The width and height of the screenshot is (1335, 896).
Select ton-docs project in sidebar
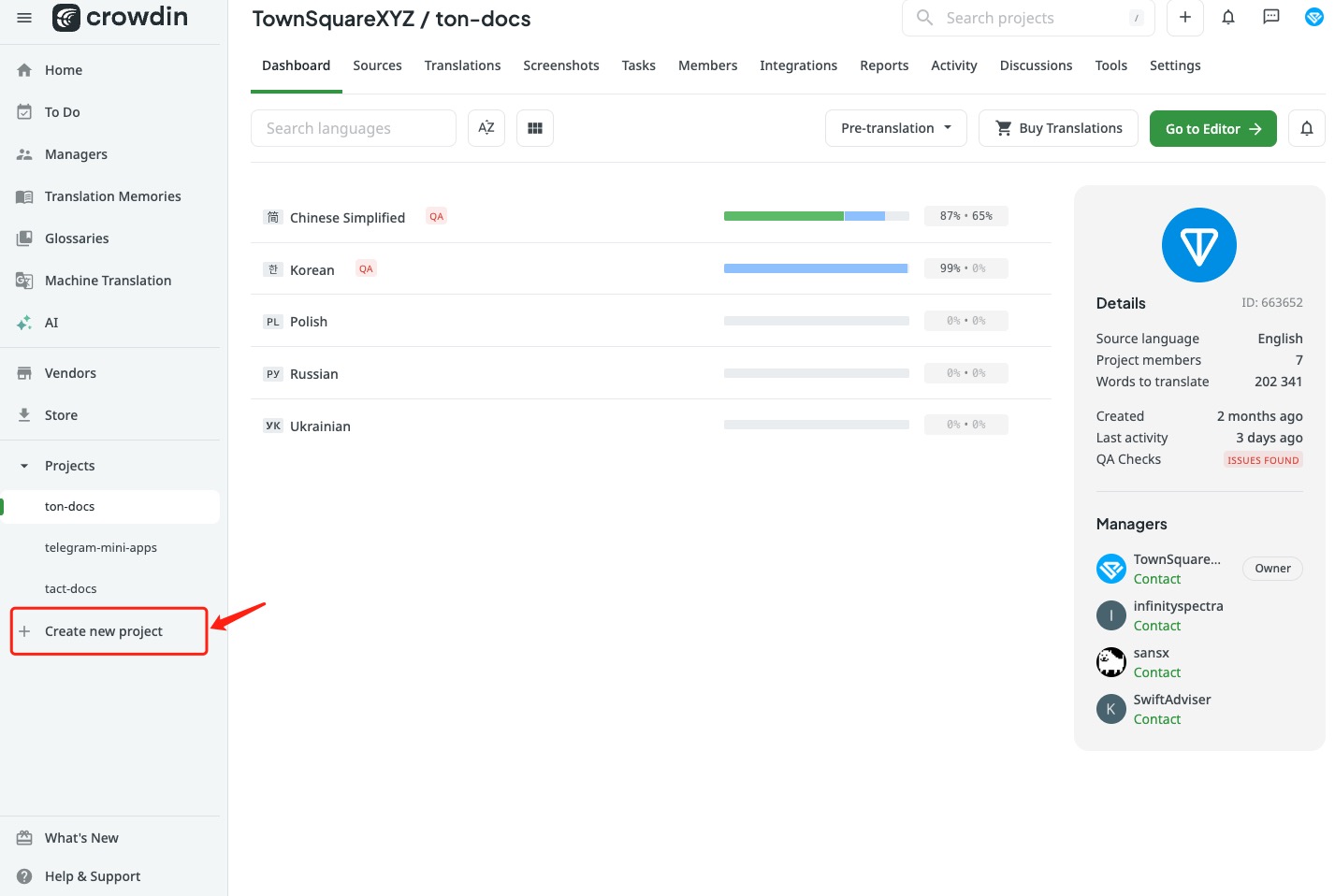[110, 507]
